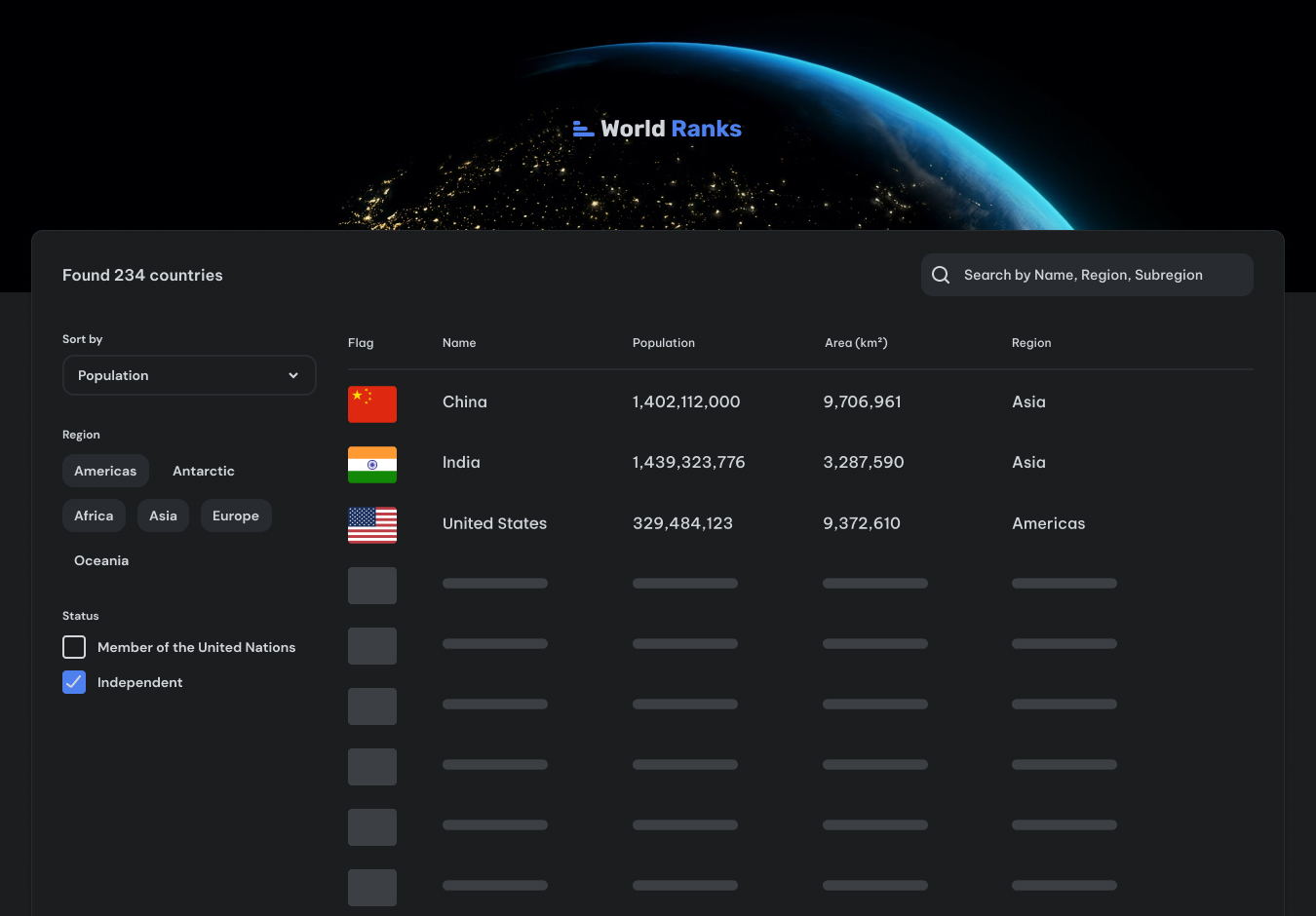The height and width of the screenshot is (916, 1316).
Task: Click the Population column header
Action: click(x=664, y=343)
